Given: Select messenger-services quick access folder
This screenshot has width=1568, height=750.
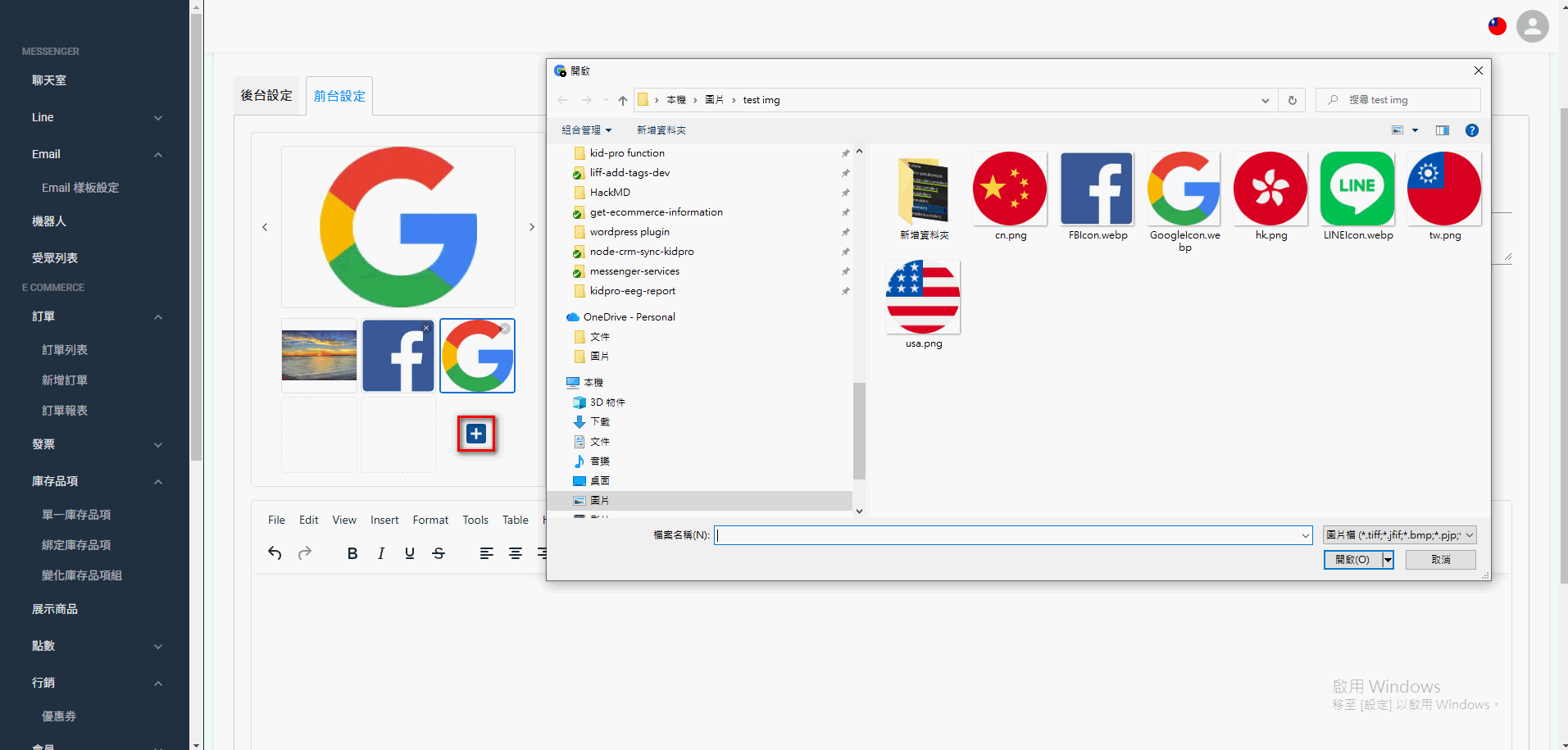Looking at the screenshot, I should pyautogui.click(x=634, y=271).
